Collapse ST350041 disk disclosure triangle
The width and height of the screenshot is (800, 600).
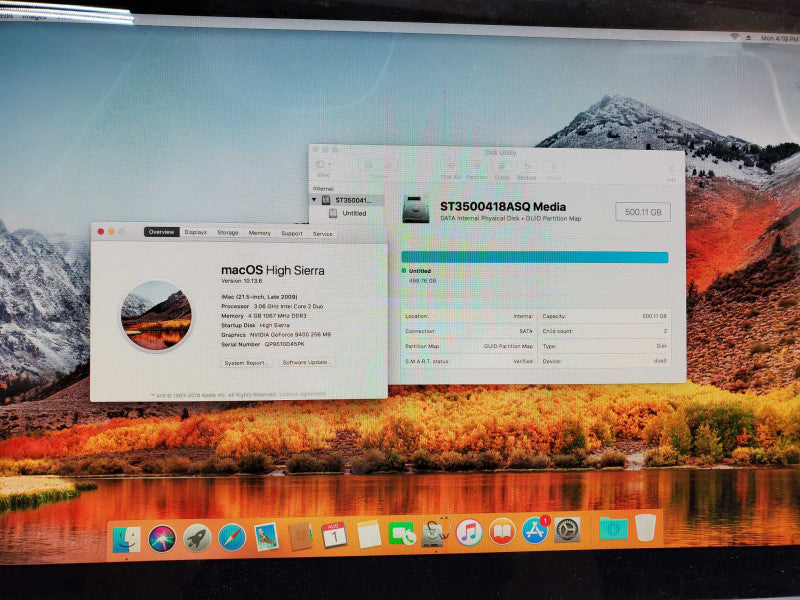(314, 199)
